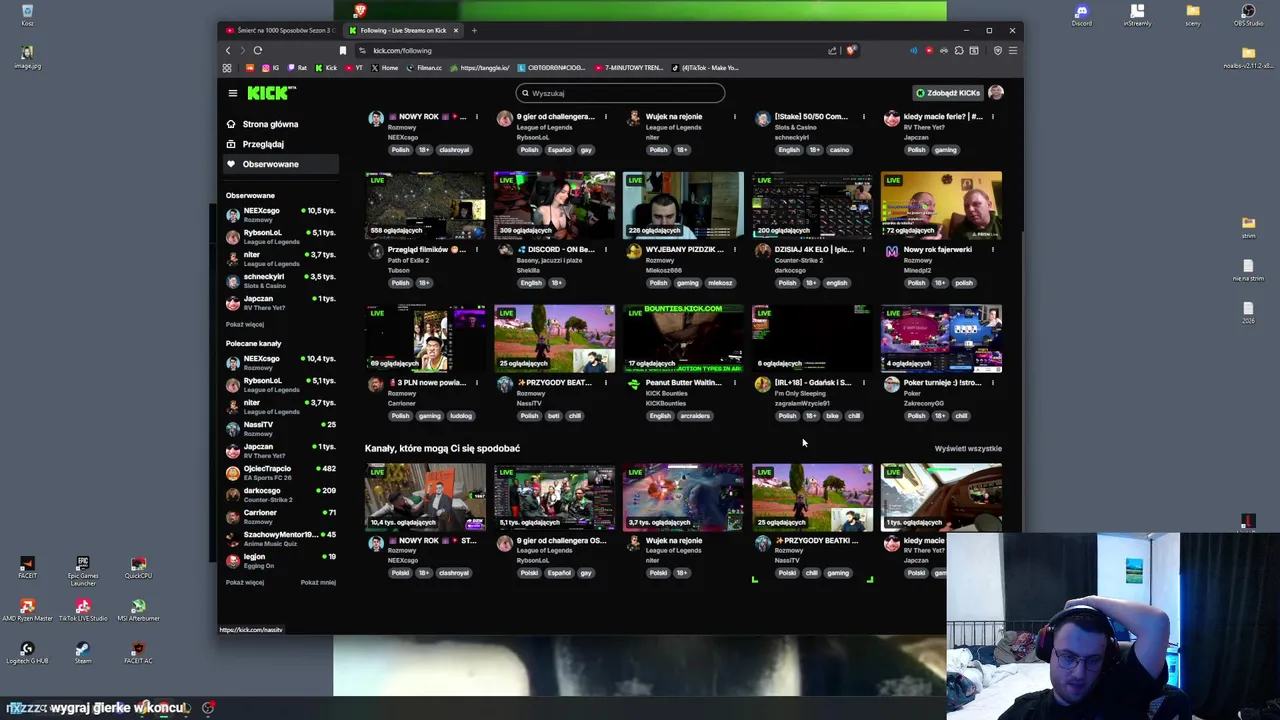Click the clashroyal tag under NOWY ROK top row

coord(454,150)
